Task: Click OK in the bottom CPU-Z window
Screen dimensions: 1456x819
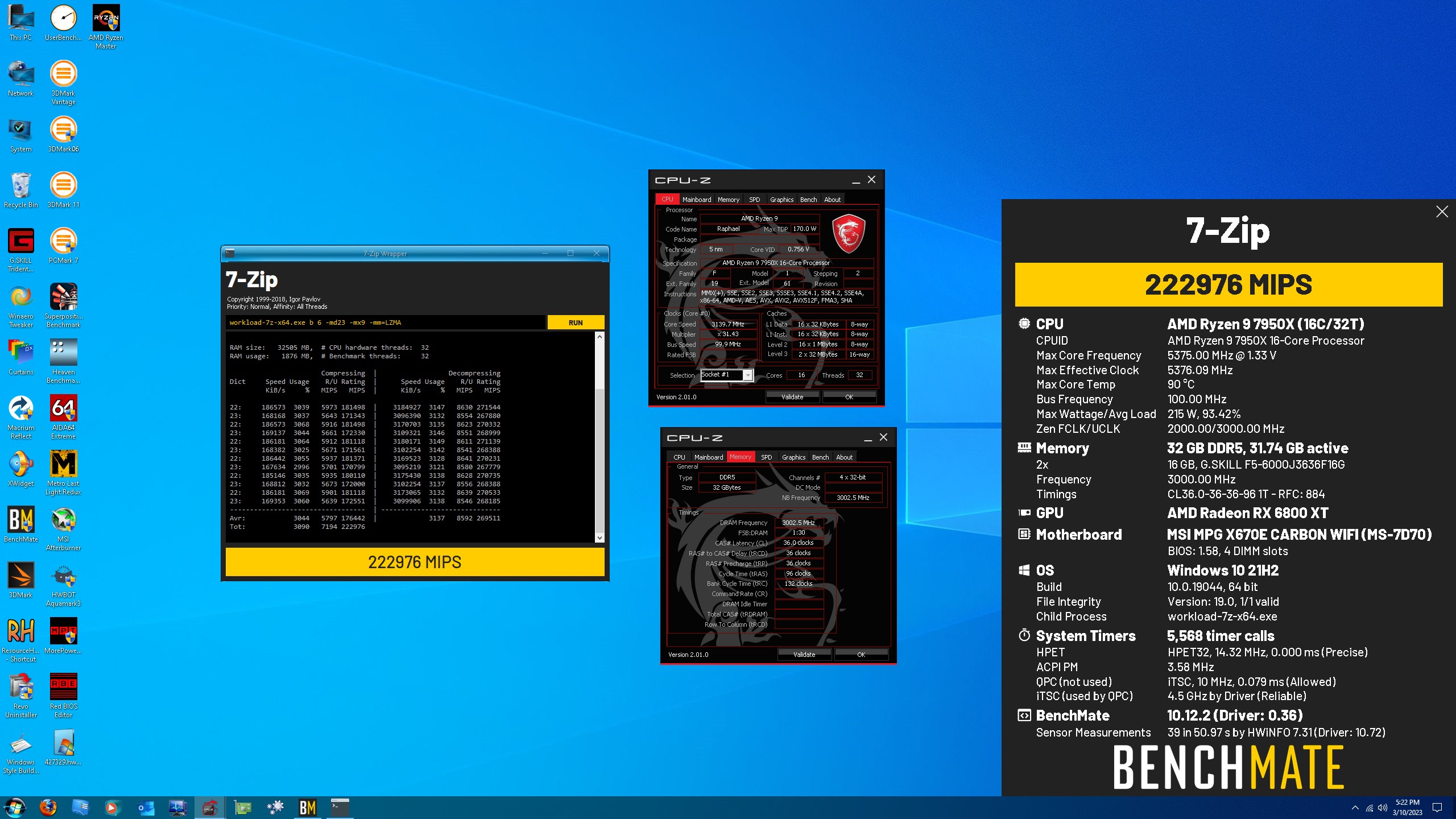Action: coord(861,655)
